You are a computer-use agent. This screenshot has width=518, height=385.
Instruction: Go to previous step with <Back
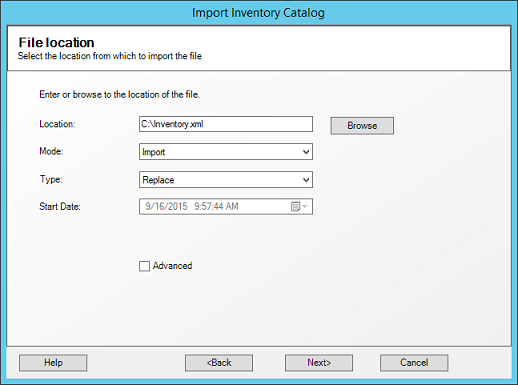(x=219, y=363)
